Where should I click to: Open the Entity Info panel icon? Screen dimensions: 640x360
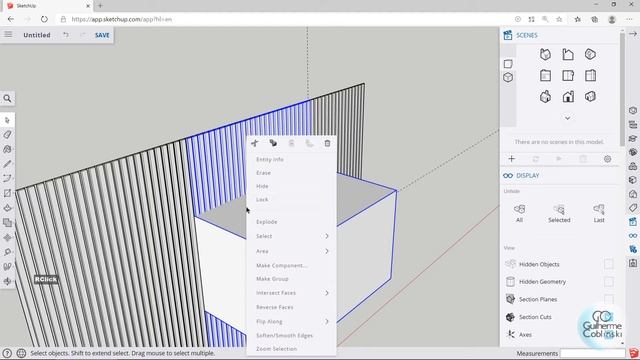[x=633, y=110]
